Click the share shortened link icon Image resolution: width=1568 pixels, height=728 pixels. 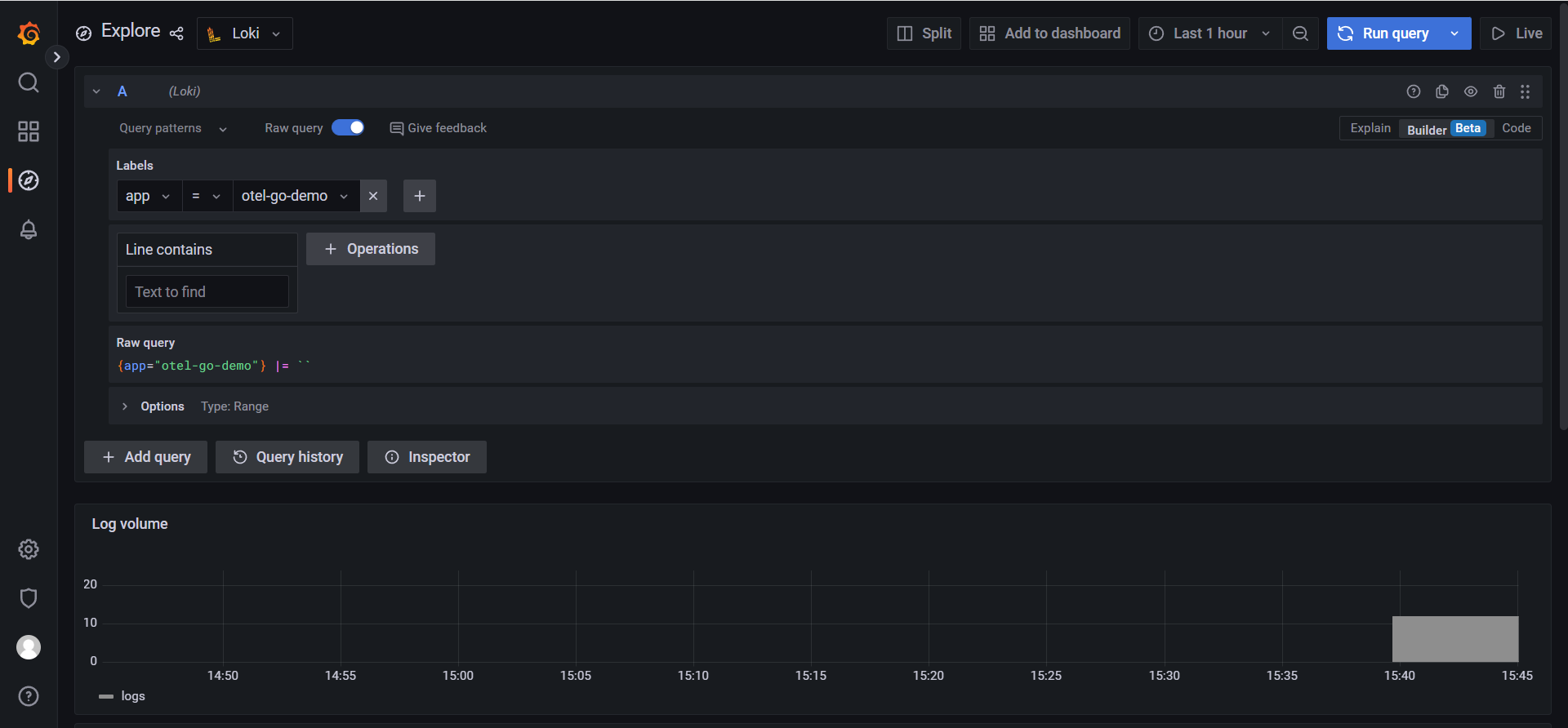(x=176, y=33)
